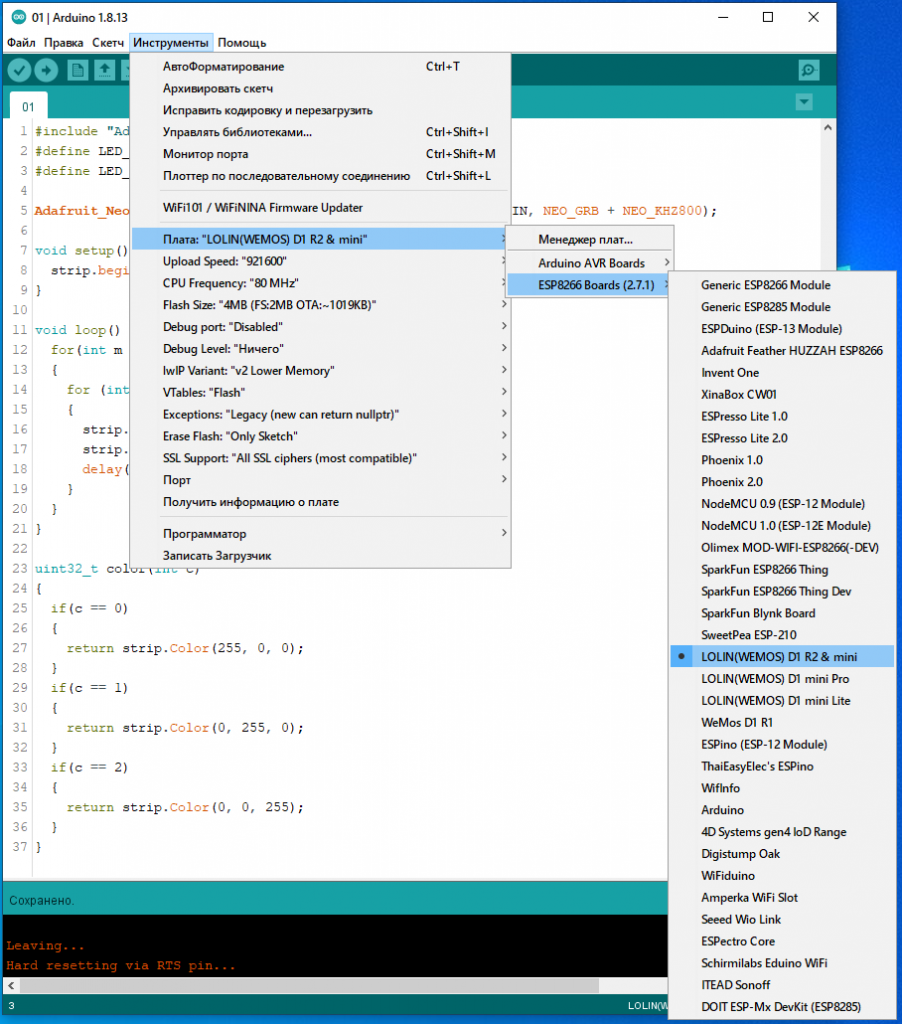Open Менеджер плат (Boards Manager)
This screenshot has width=902, height=1024.
pyautogui.click(x=585, y=240)
